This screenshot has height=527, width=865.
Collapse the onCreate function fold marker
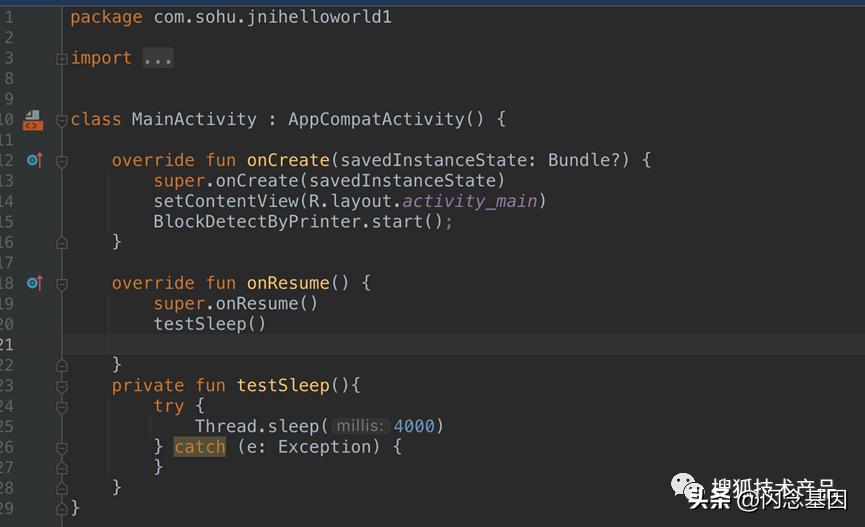[62, 161]
